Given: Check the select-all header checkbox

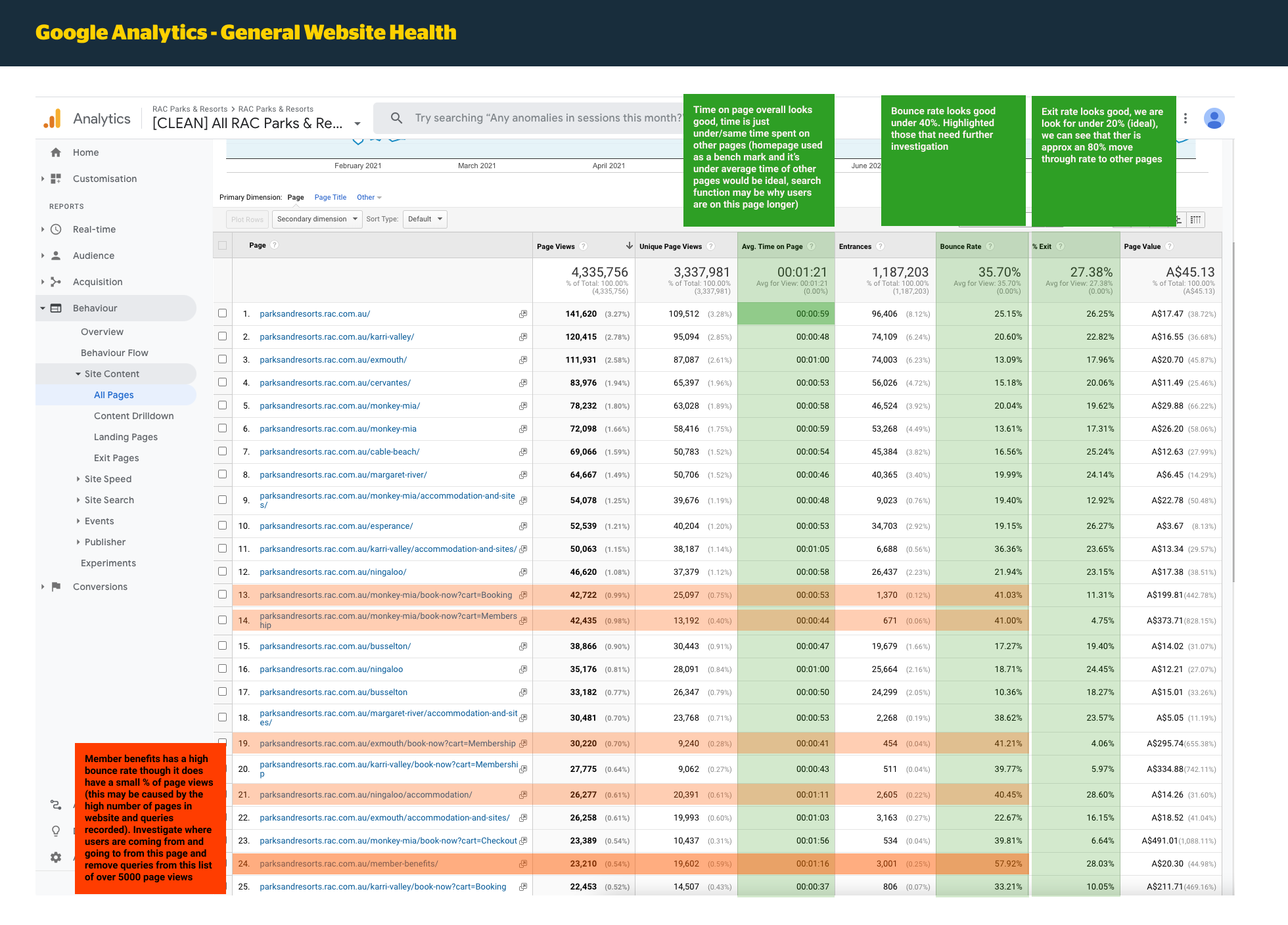Looking at the screenshot, I should point(223,245).
